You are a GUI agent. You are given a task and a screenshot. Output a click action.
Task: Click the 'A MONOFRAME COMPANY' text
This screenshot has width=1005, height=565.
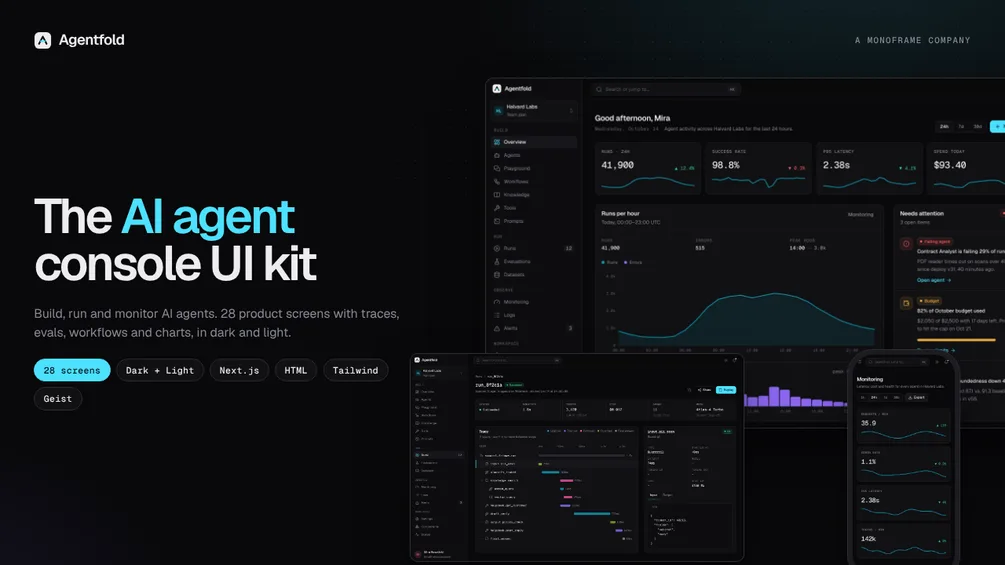click(x=912, y=40)
